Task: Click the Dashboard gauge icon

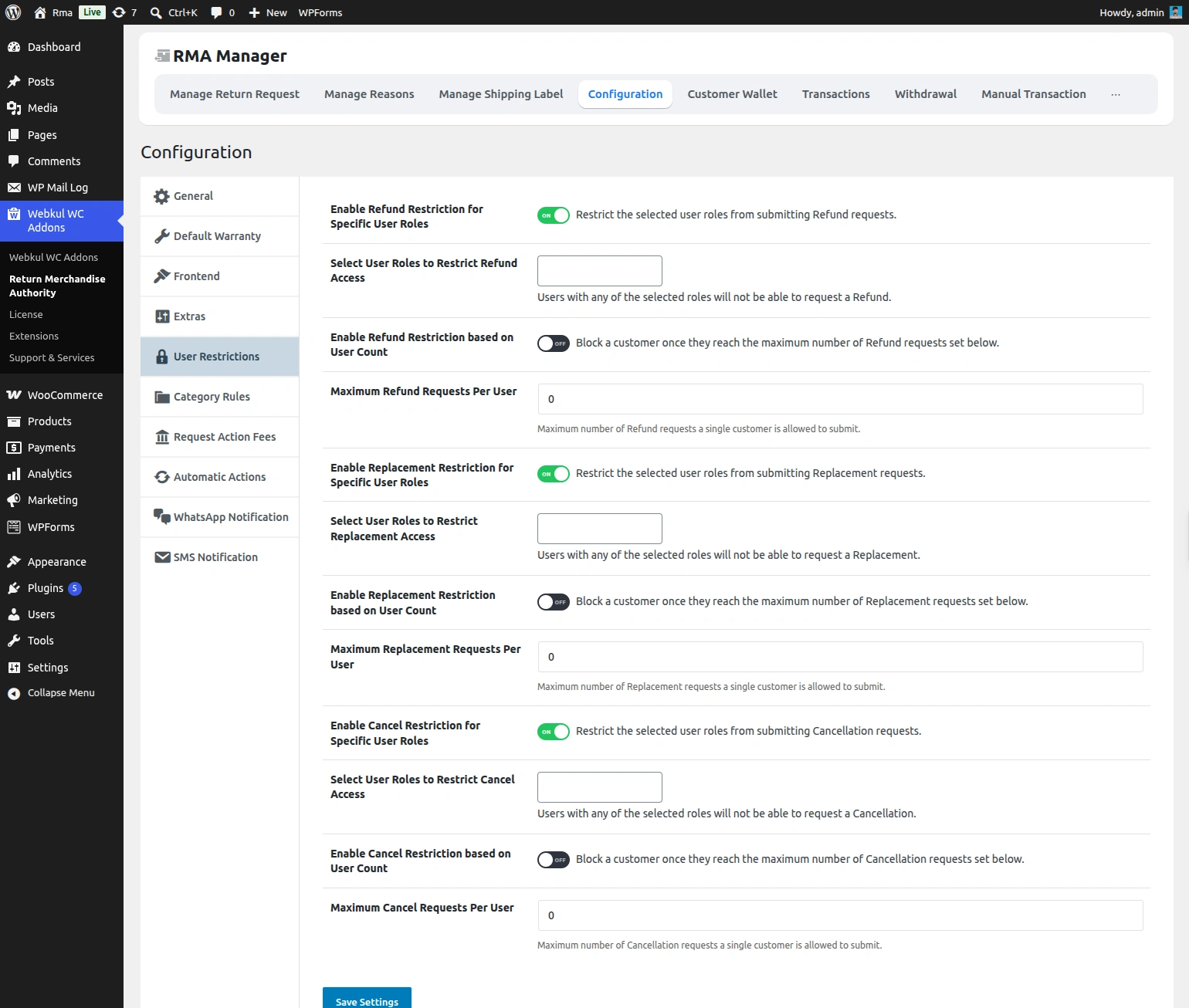Action: pos(14,47)
